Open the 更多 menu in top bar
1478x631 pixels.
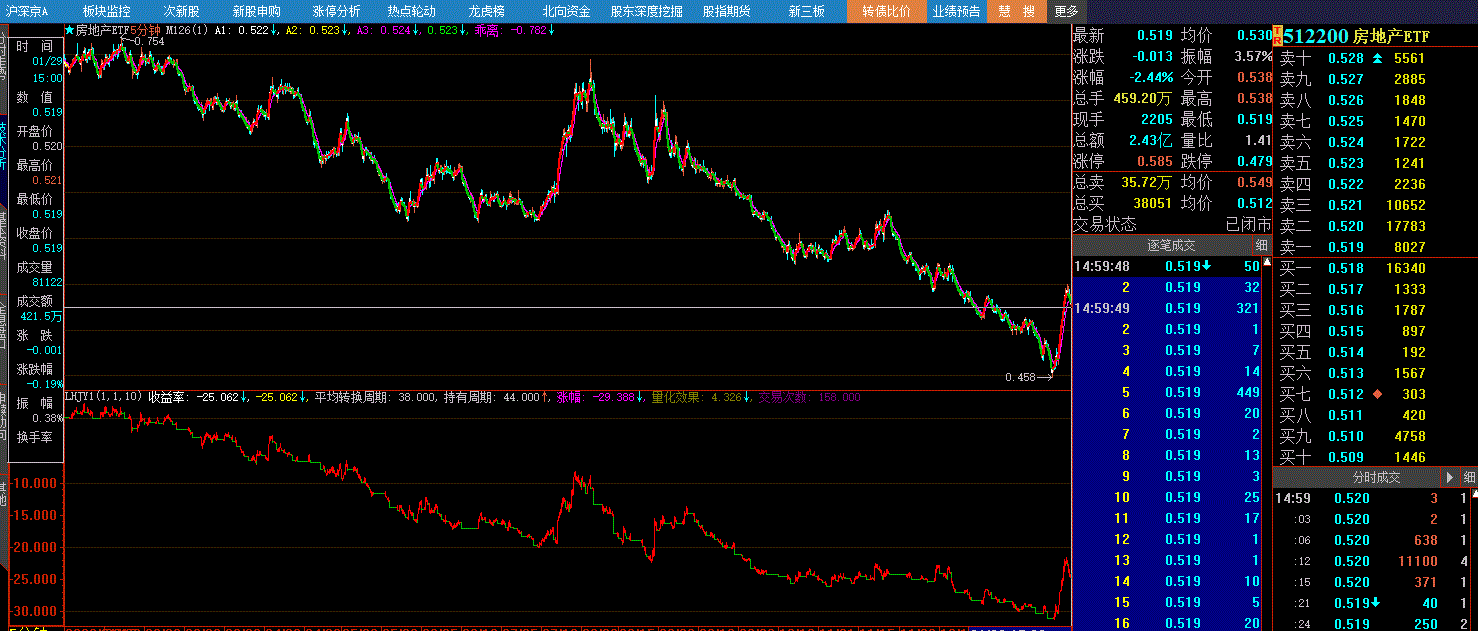[1066, 11]
